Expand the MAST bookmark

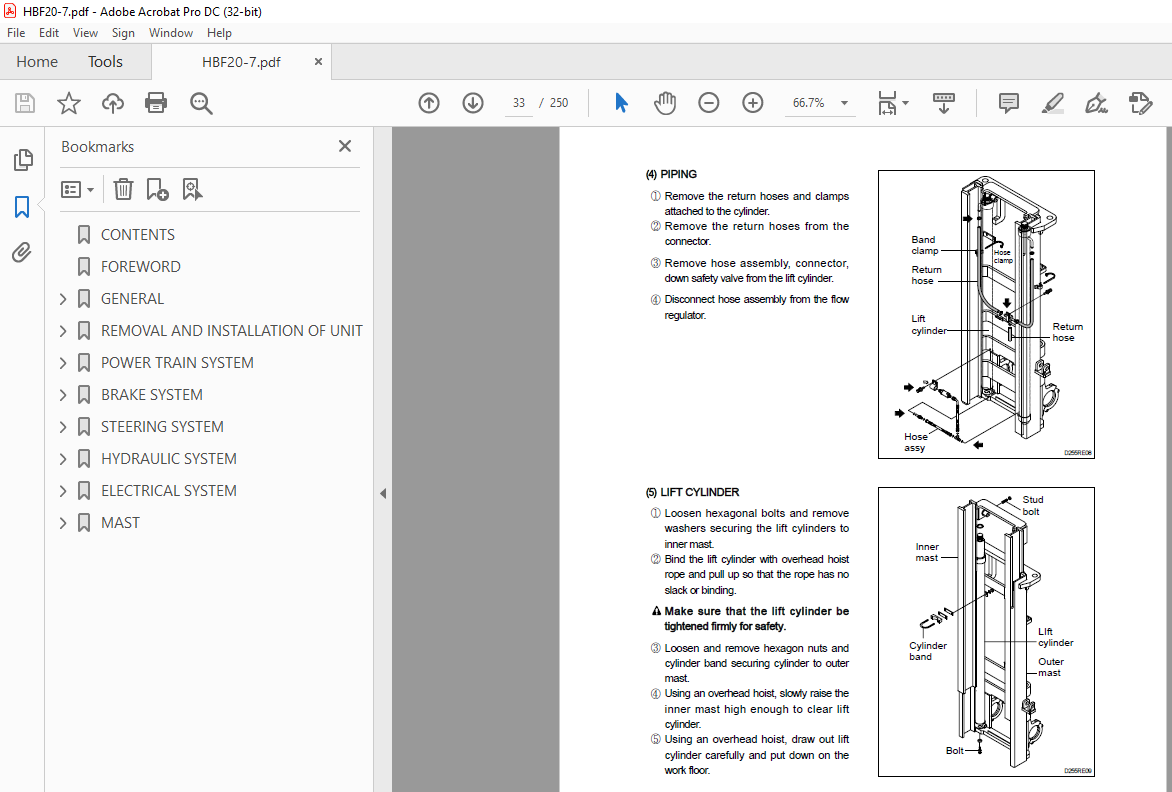pos(64,523)
